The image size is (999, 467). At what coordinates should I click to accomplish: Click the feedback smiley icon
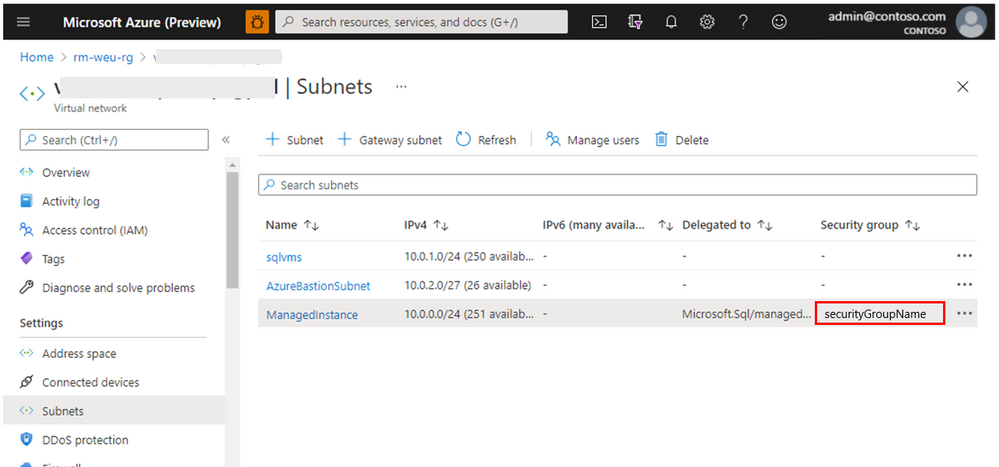(x=779, y=22)
